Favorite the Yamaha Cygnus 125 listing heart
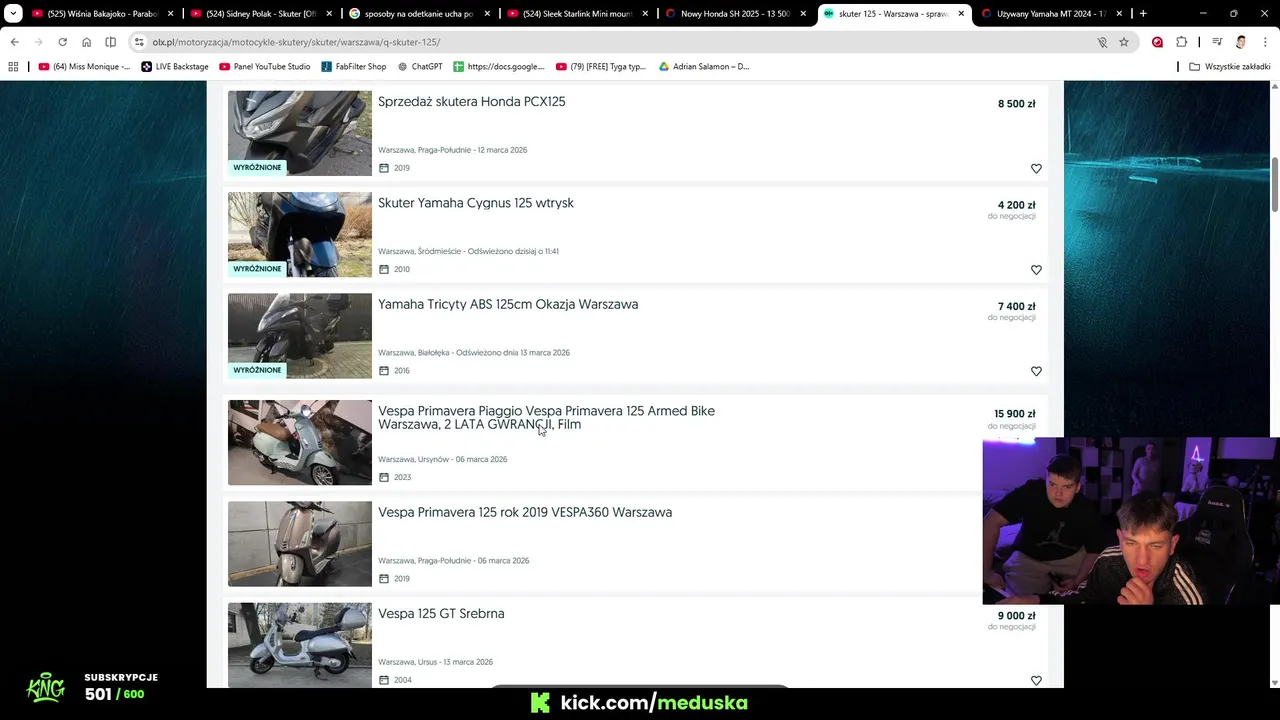This screenshot has height=720, width=1280. click(x=1036, y=270)
